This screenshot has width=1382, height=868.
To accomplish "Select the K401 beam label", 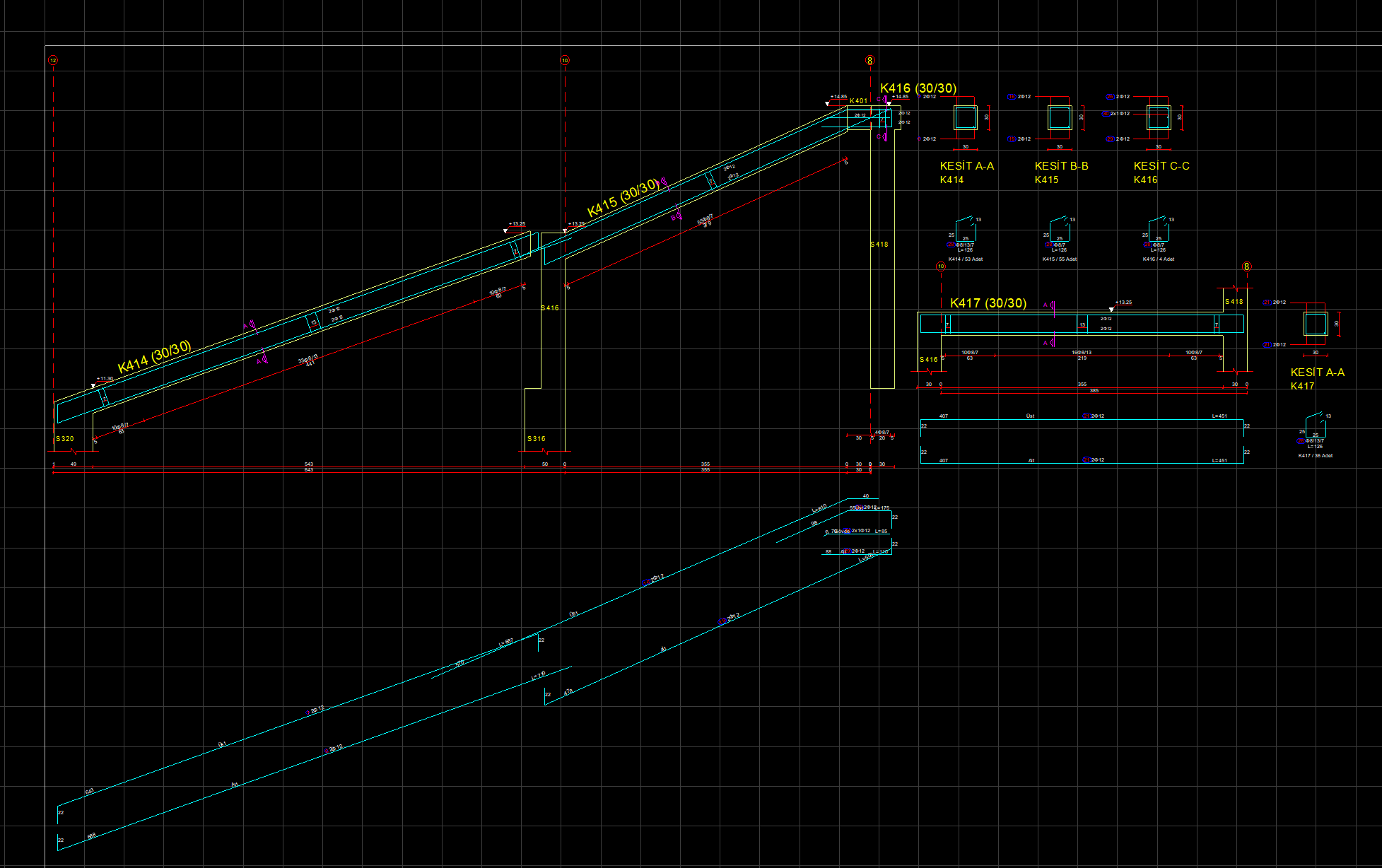I will (x=858, y=101).
